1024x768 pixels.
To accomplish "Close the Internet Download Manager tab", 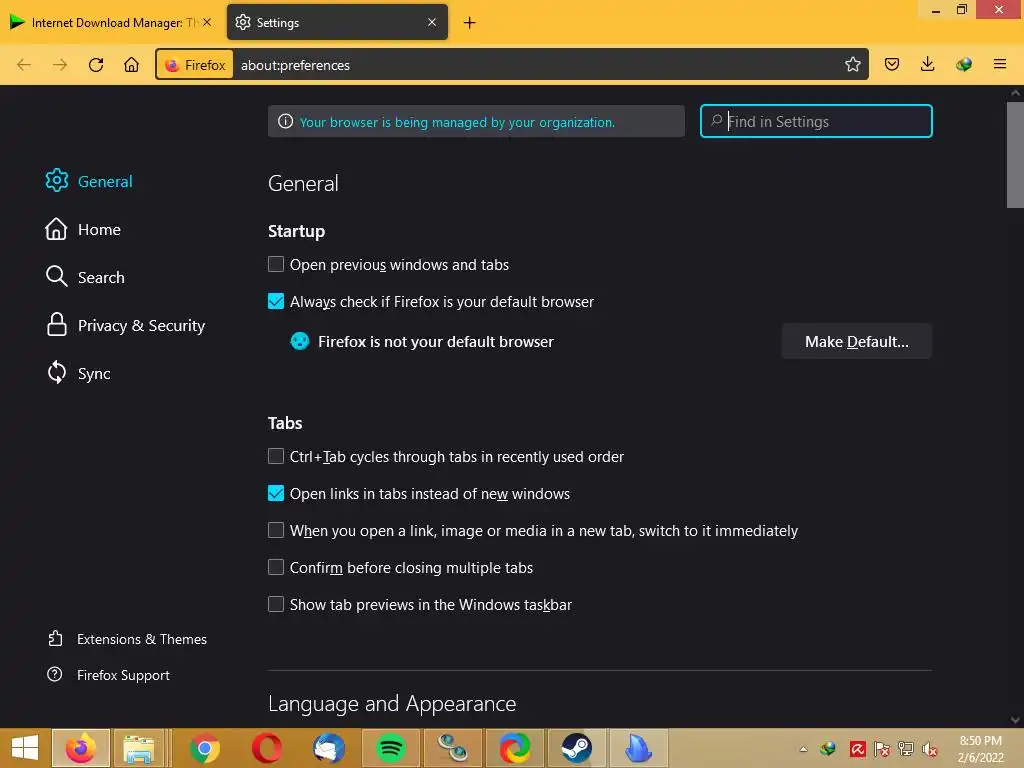I will click(207, 22).
